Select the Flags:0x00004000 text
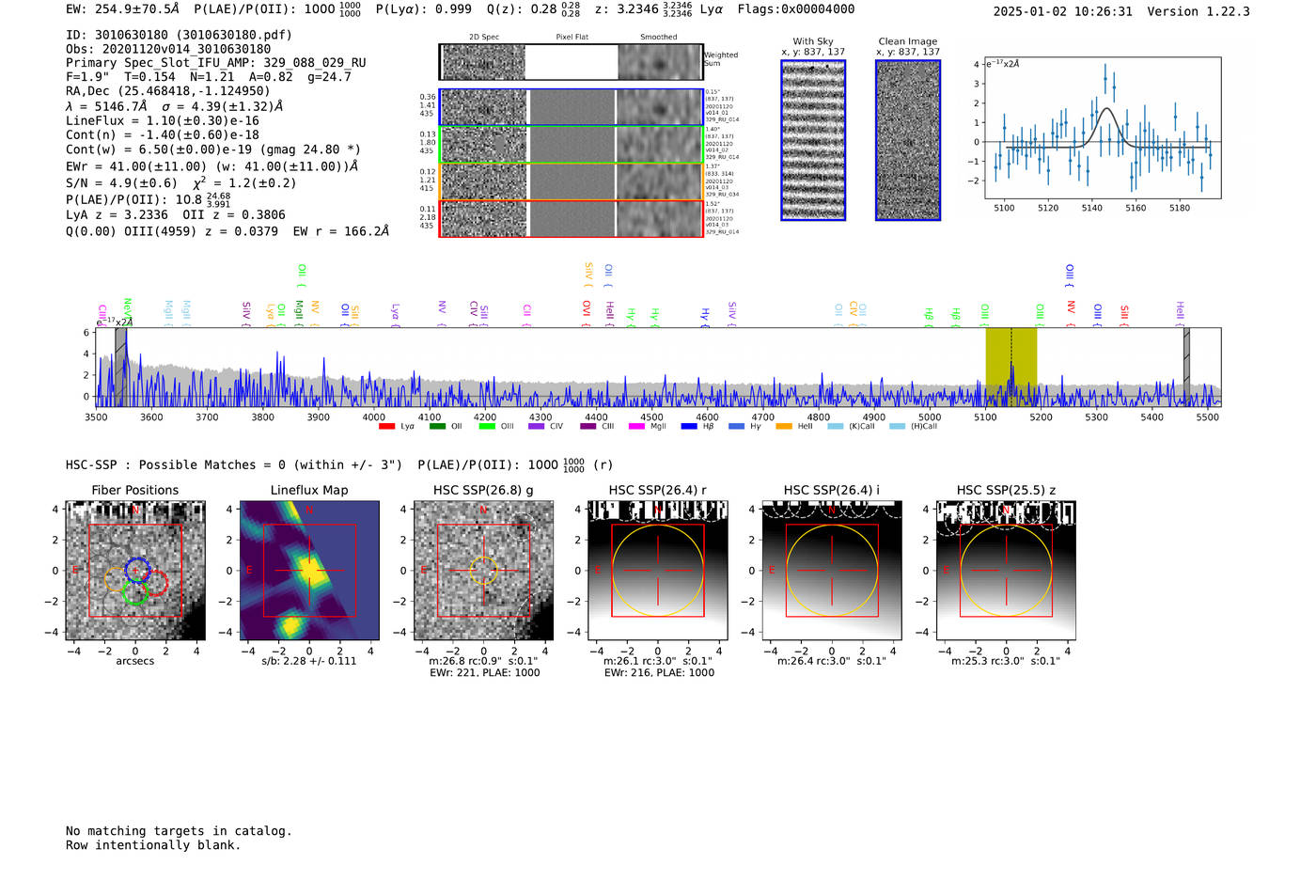 (796, 9)
